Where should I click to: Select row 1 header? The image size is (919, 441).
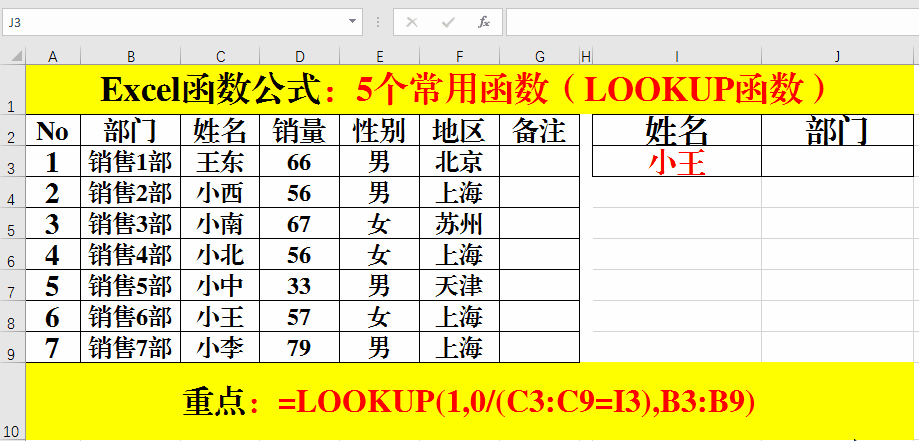[x=13, y=89]
